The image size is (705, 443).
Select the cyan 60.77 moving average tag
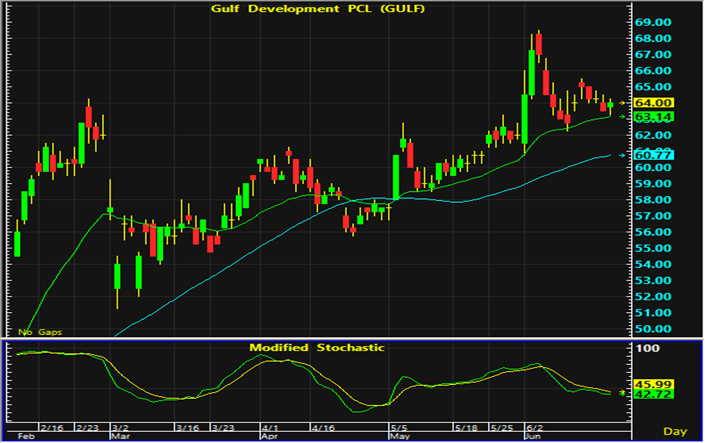coord(653,155)
